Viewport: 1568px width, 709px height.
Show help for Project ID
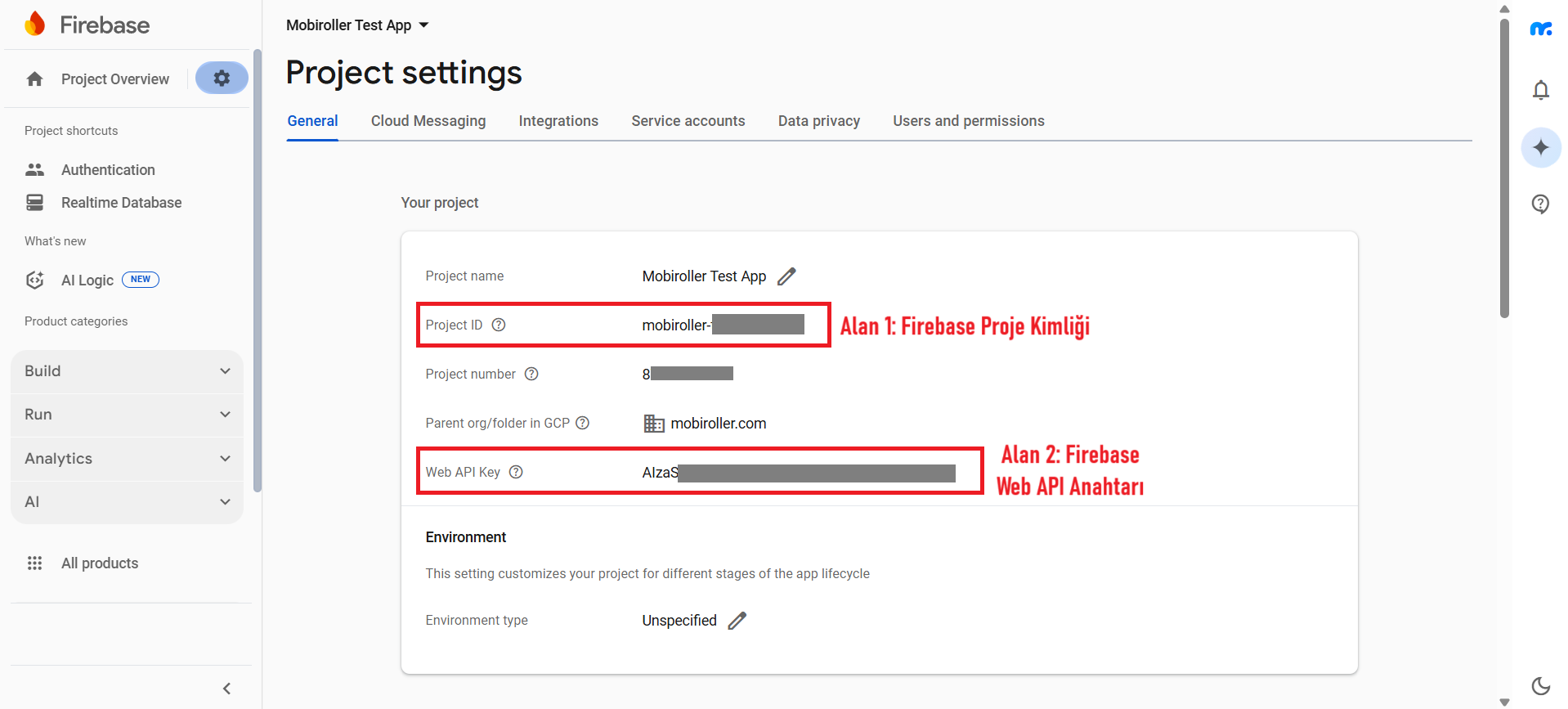click(x=499, y=325)
